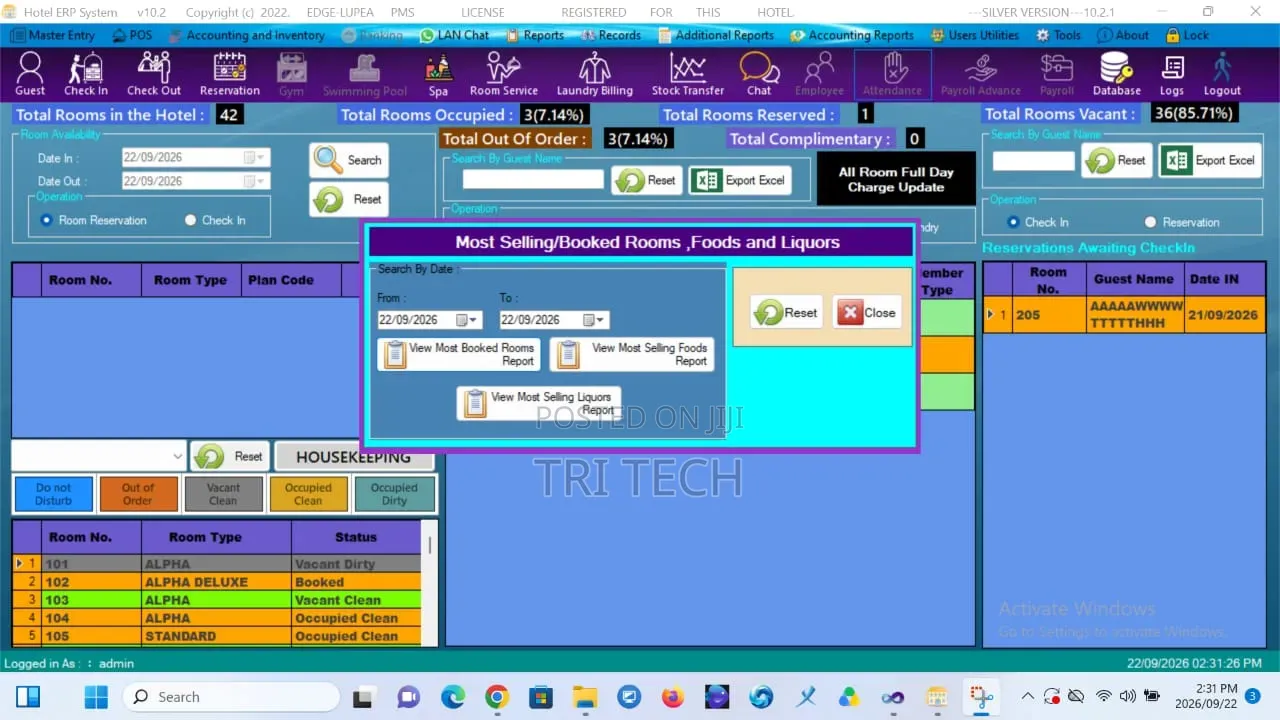
Task: Open the Master Entry menu
Action: click(x=54, y=35)
